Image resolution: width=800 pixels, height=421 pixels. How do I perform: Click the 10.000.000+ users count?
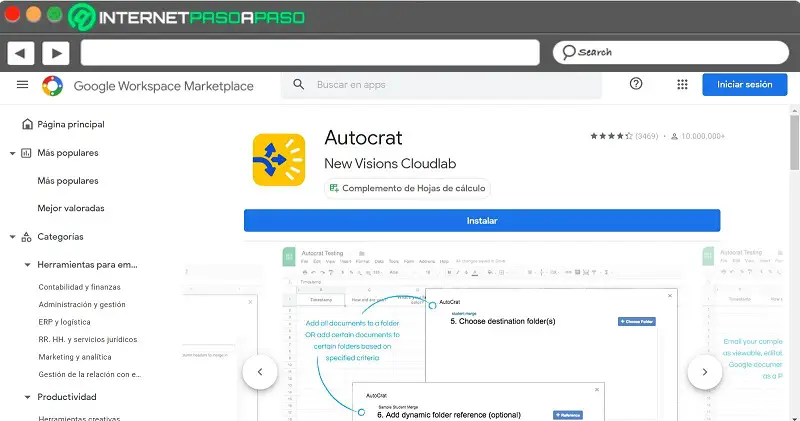[x=703, y=136]
